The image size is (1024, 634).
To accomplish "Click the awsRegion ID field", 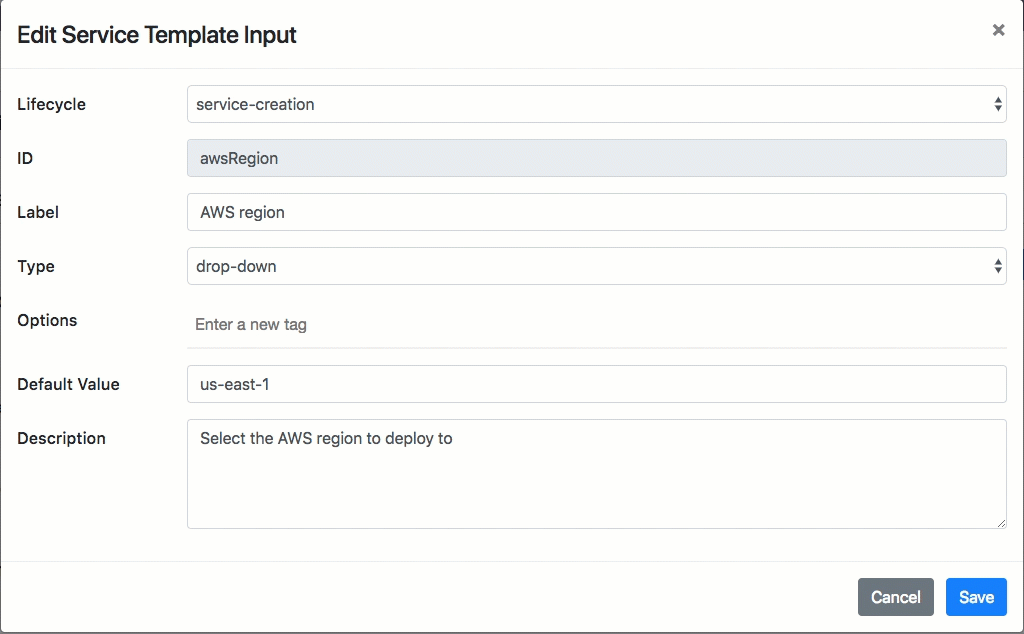I will [x=595, y=157].
